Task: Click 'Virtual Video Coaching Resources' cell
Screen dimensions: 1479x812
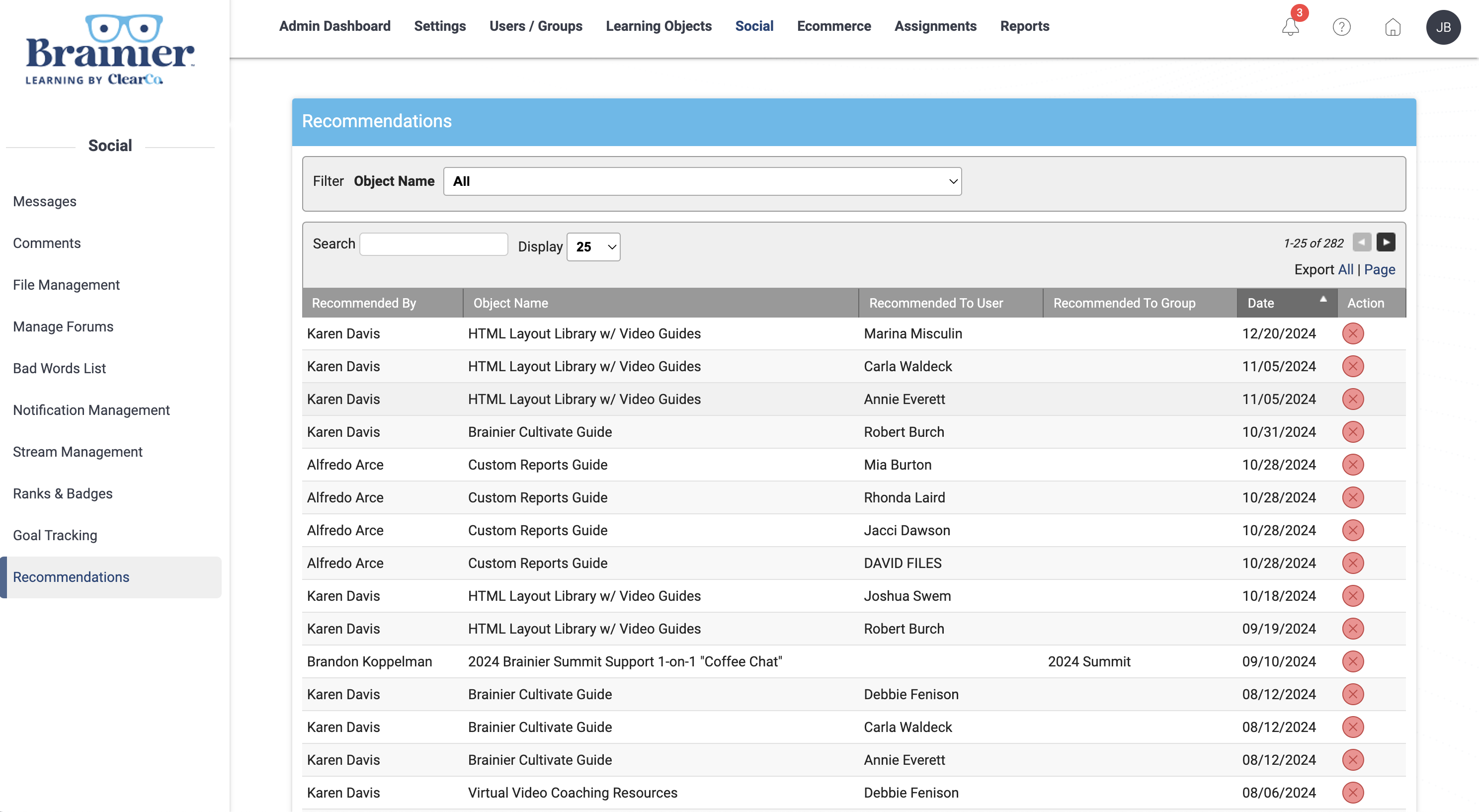Action: click(573, 793)
